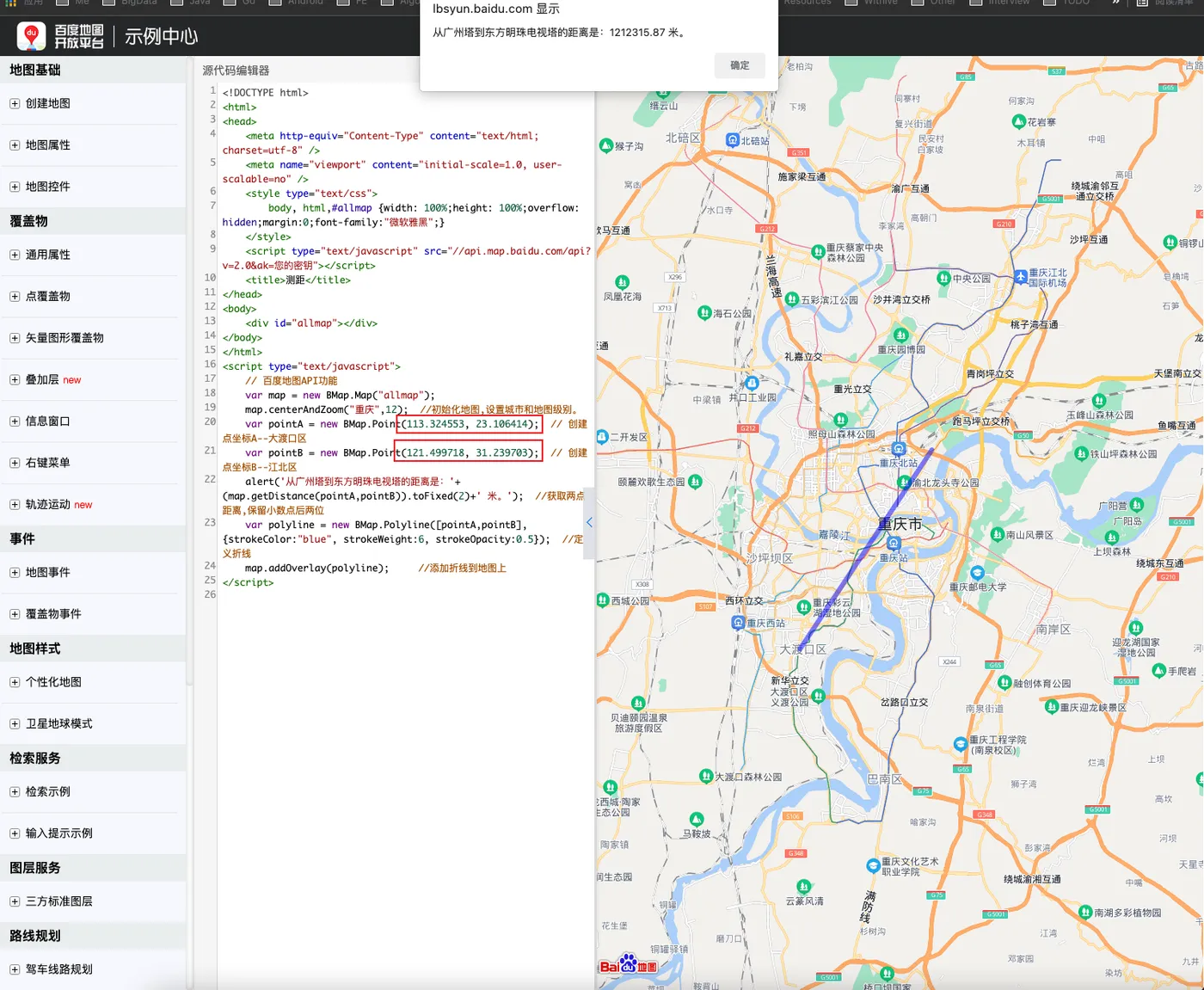Click the 玉峰山森林公园 marker icon
This screenshot has width=1204, height=990.
click(1098, 401)
